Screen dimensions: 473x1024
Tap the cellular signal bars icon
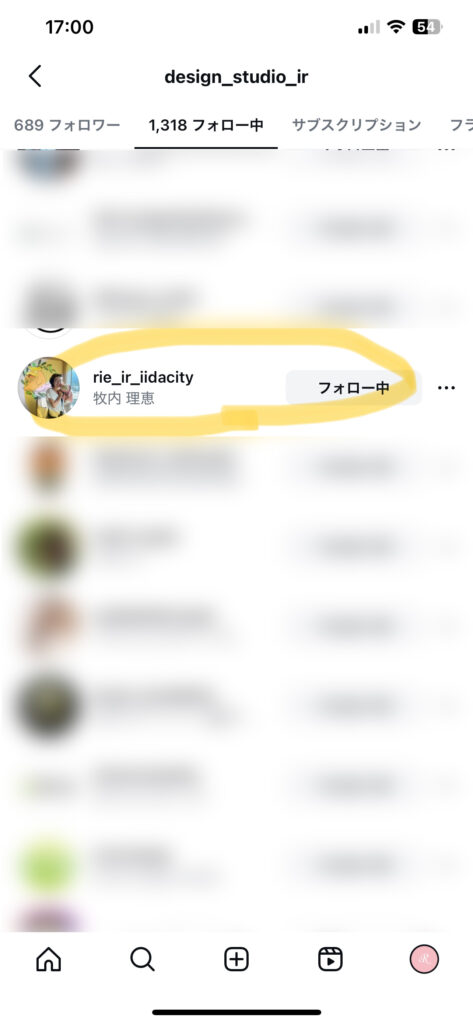pos(368,27)
